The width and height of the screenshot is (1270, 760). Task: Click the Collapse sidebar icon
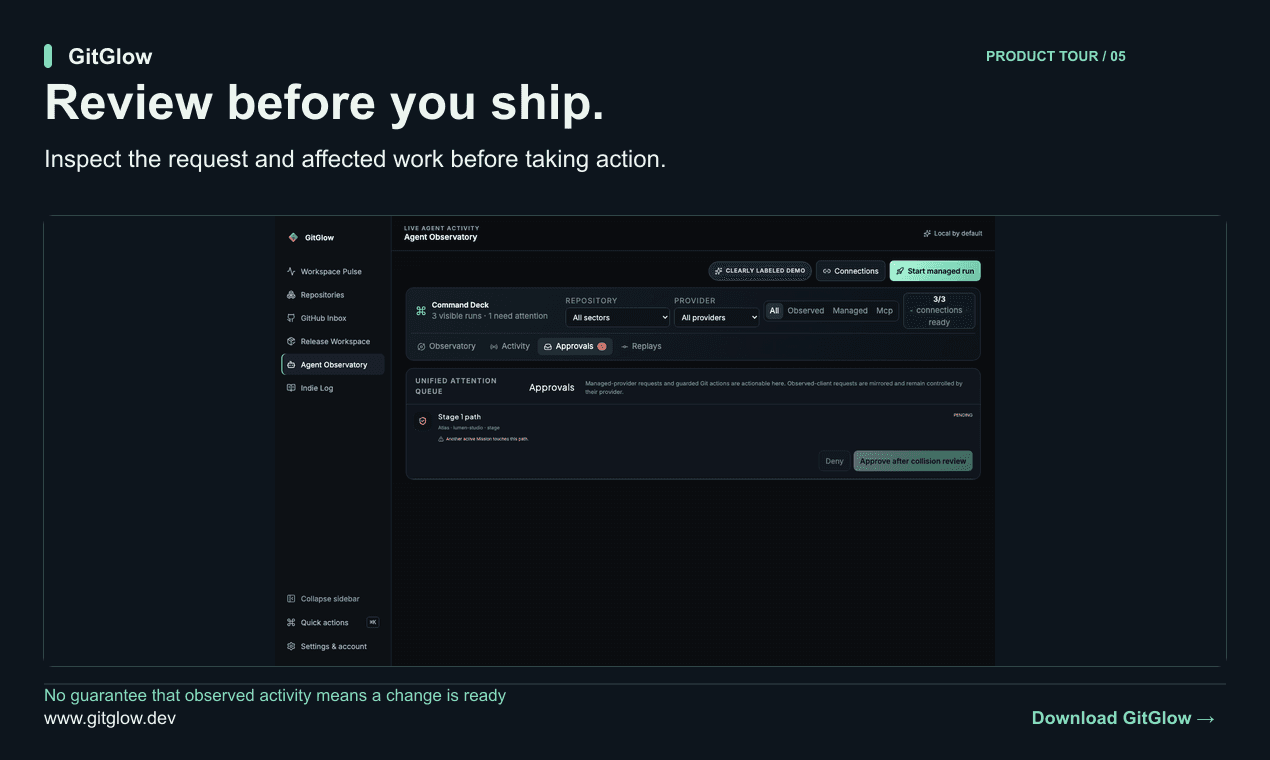tap(291, 599)
